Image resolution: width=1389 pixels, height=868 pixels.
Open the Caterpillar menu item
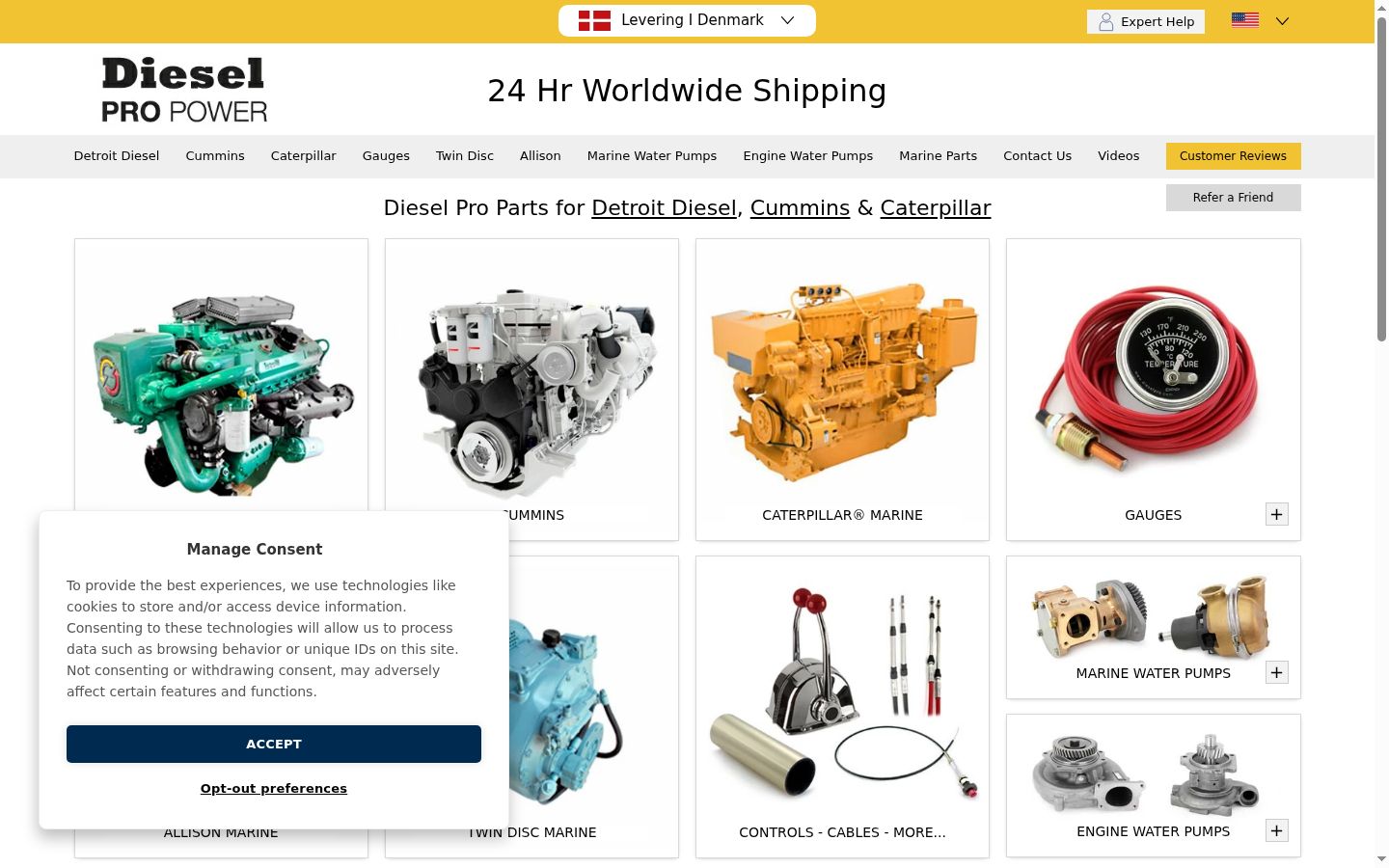[x=304, y=155]
